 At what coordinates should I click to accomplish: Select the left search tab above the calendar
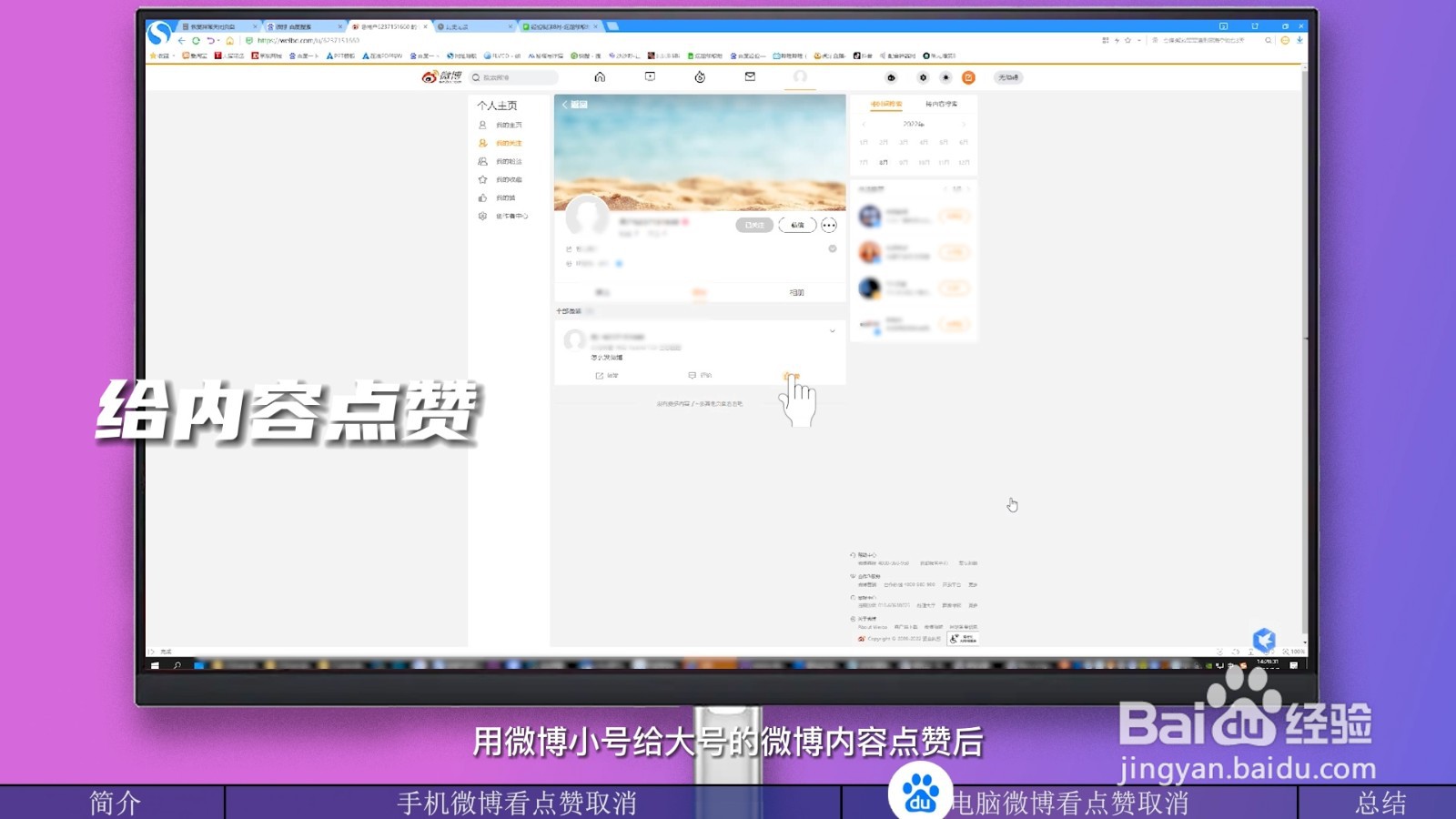885,105
